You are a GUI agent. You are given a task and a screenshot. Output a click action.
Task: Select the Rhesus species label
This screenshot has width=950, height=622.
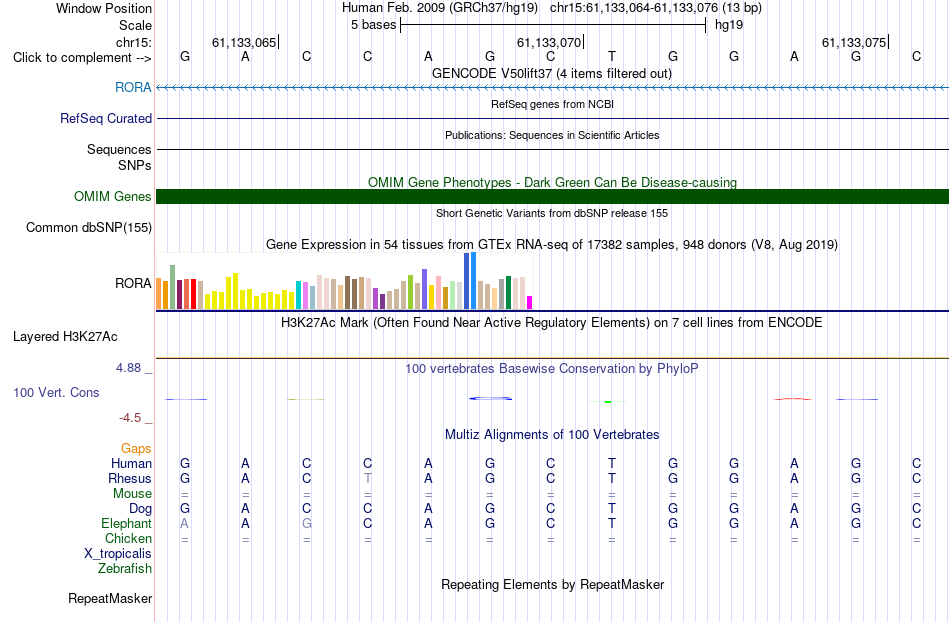pos(130,478)
